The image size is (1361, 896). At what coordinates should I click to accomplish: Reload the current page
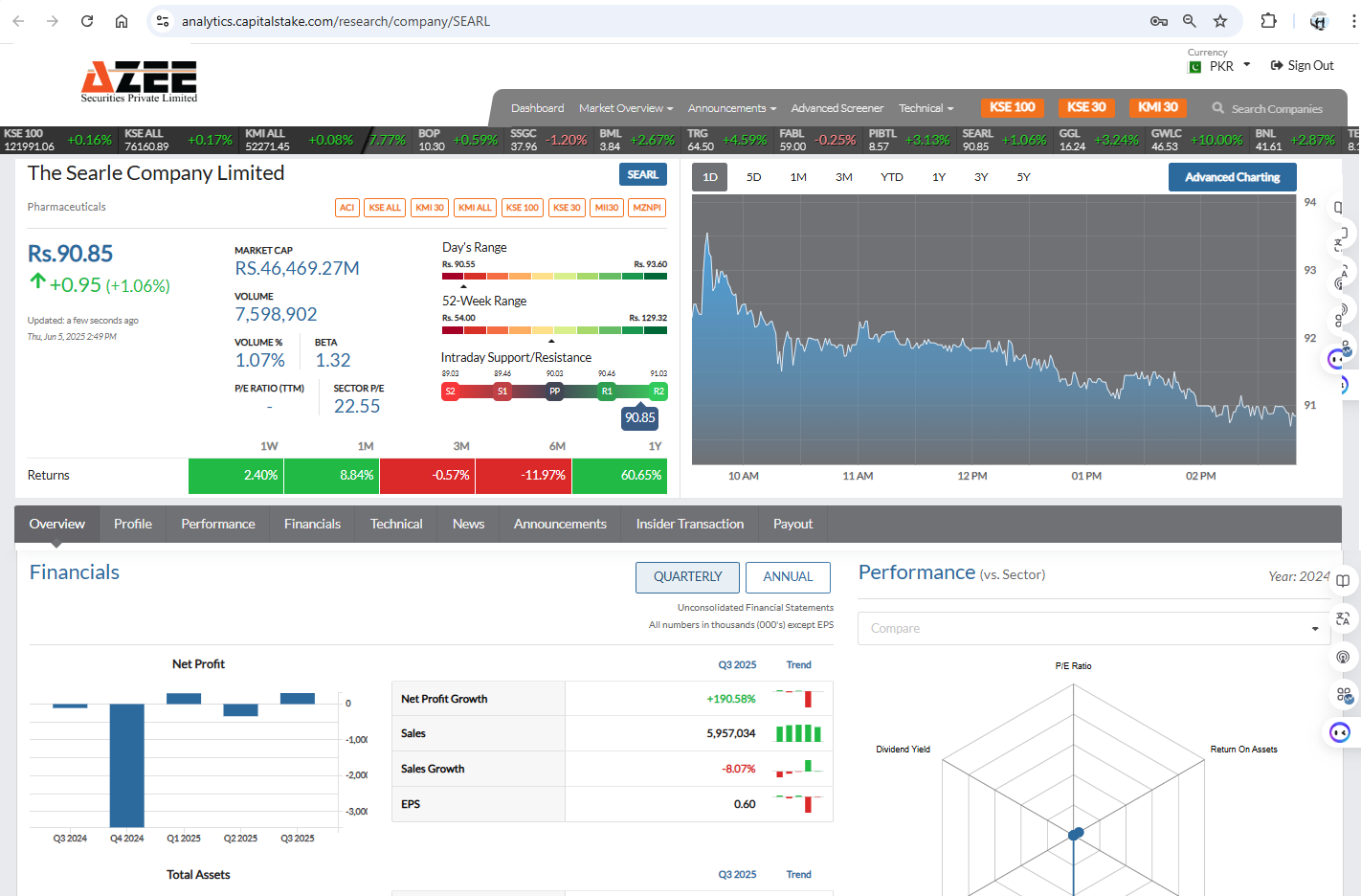[87, 21]
